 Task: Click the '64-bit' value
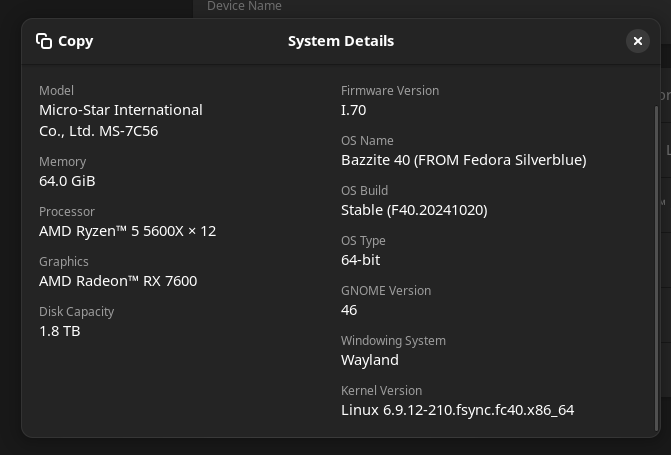[360, 260]
